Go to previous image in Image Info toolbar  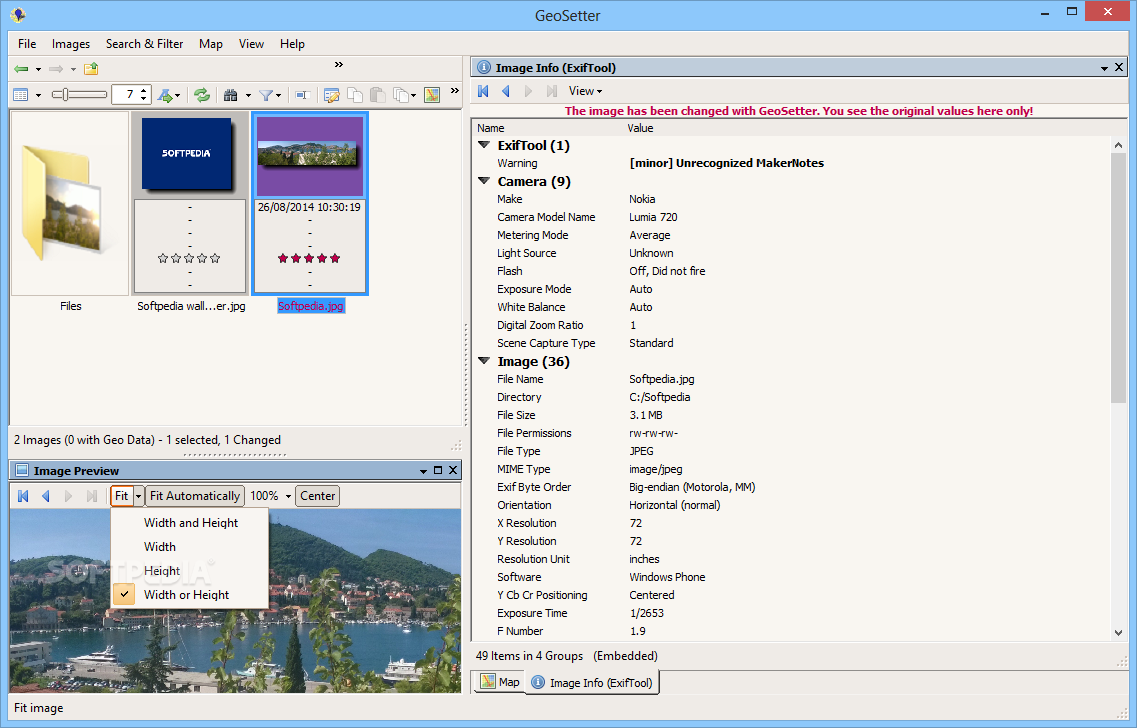coord(506,91)
